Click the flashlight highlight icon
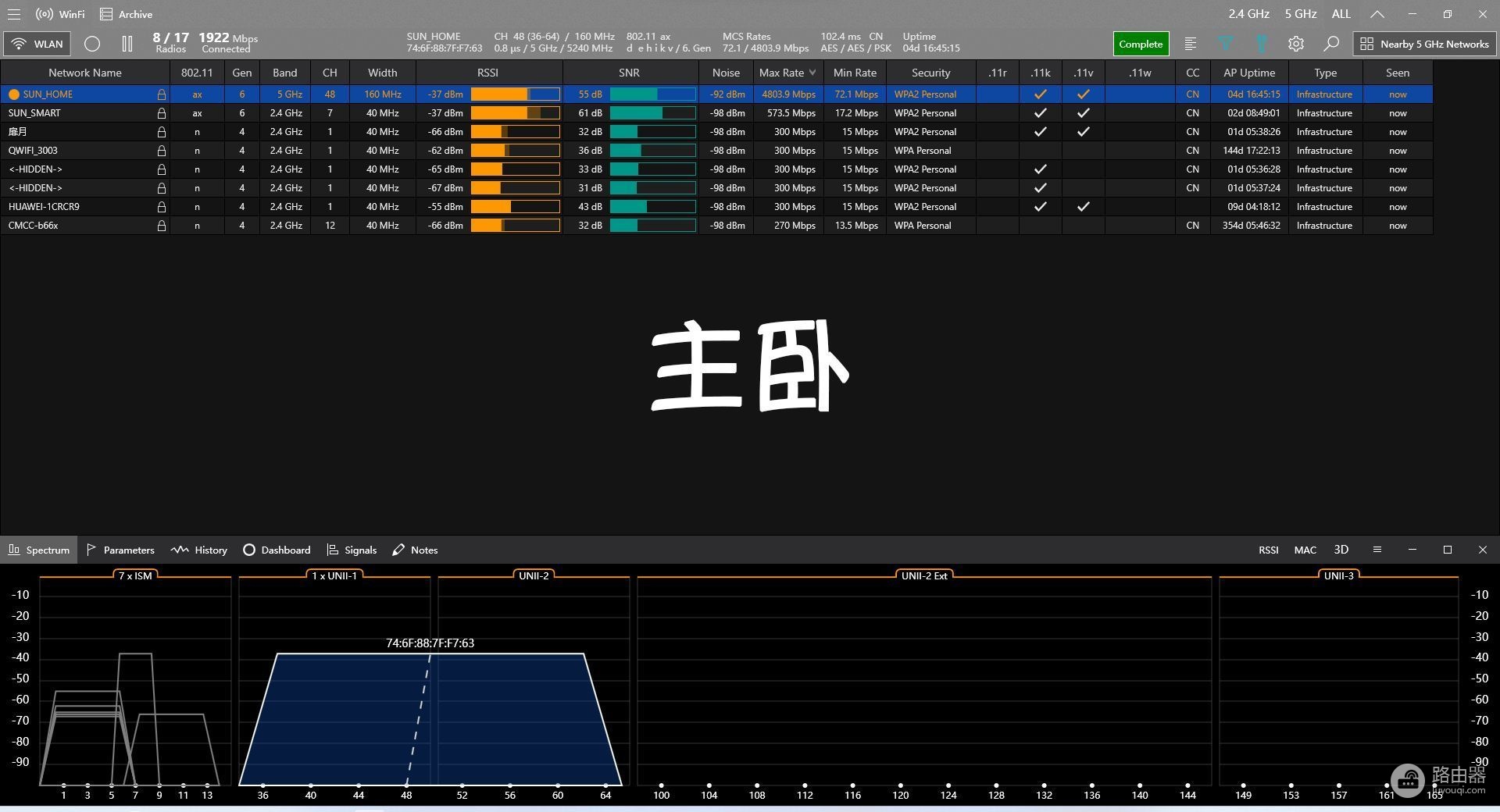This screenshot has height=812, width=1500. 1261,44
